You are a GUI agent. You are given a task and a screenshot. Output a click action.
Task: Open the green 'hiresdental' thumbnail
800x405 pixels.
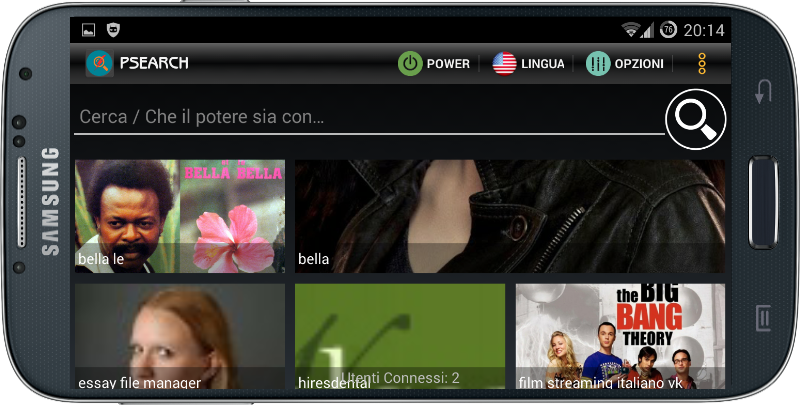tap(400, 337)
